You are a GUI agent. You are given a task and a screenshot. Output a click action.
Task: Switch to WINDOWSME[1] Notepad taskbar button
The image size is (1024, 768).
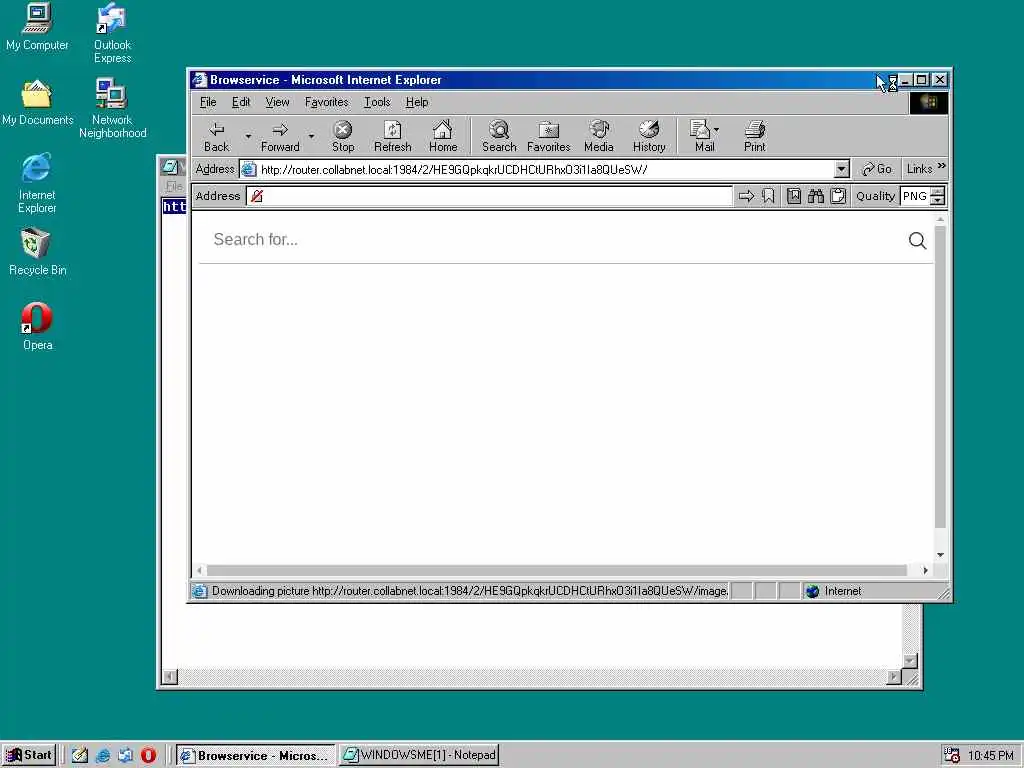419,755
